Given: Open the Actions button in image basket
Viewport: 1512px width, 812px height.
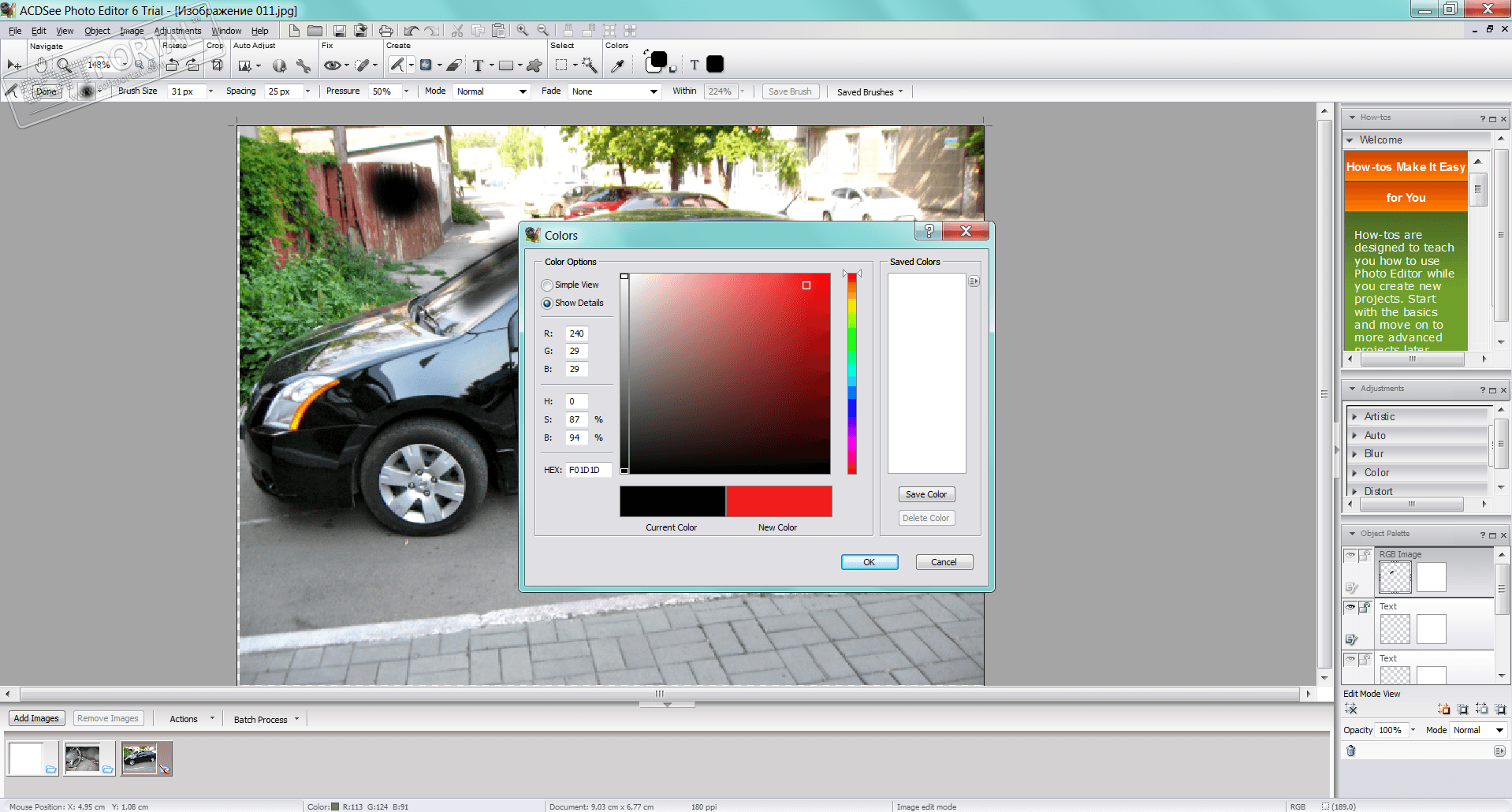Looking at the screenshot, I should pos(190,719).
